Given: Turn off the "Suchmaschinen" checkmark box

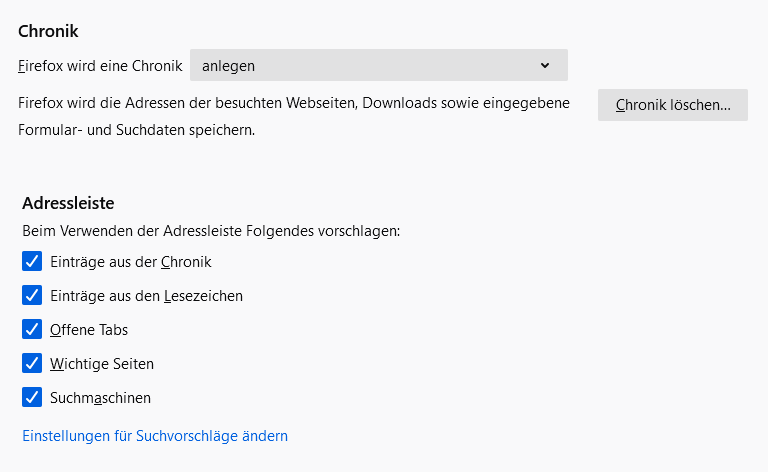Looking at the screenshot, I should [x=32, y=398].
